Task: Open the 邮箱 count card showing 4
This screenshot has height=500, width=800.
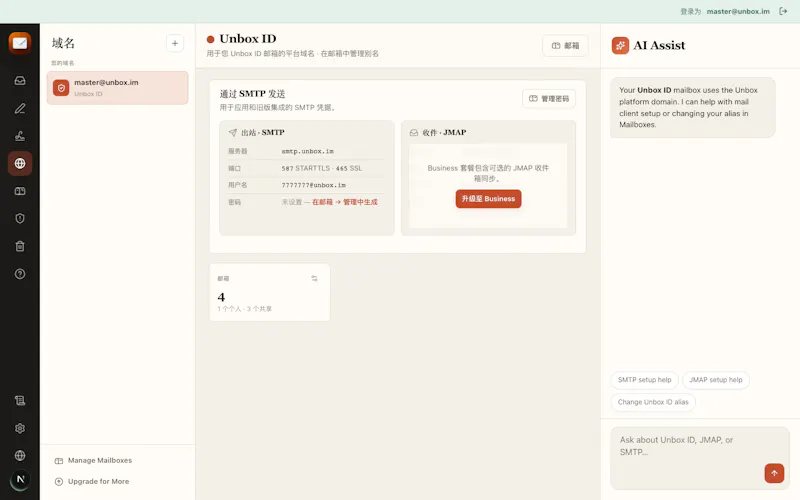Action: pos(270,292)
